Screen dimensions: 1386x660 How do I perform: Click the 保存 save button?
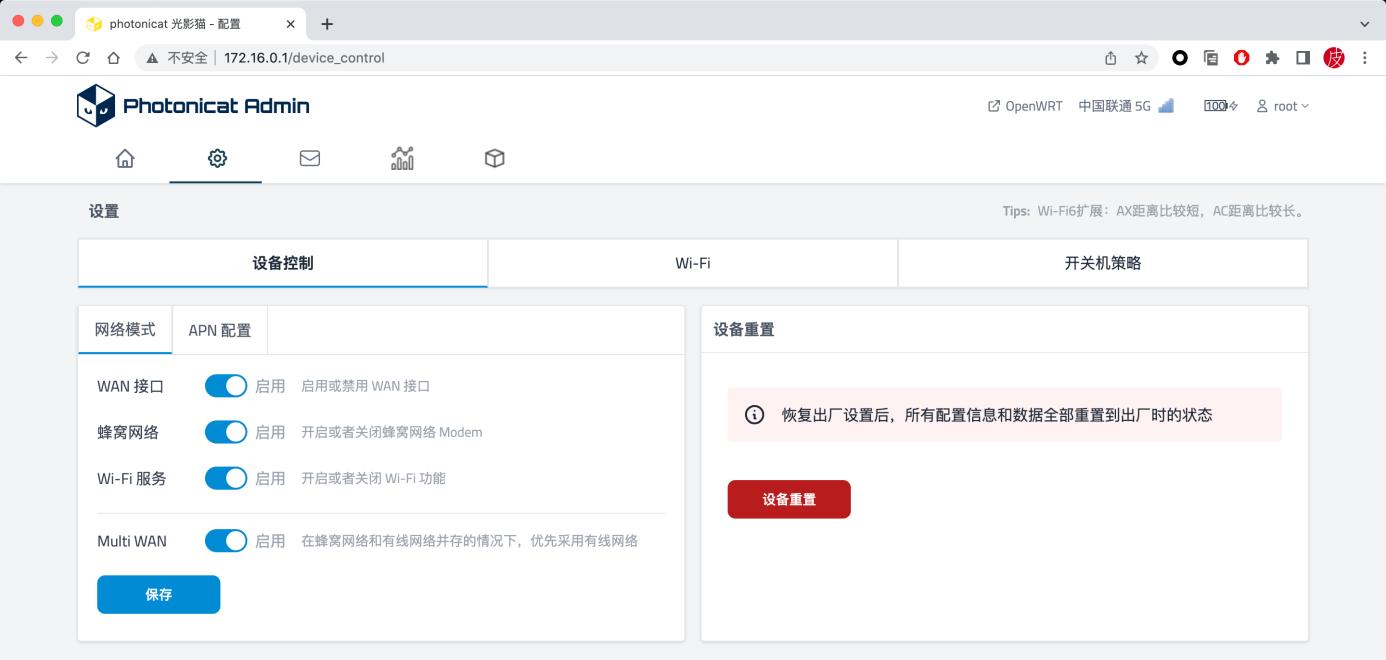point(158,593)
